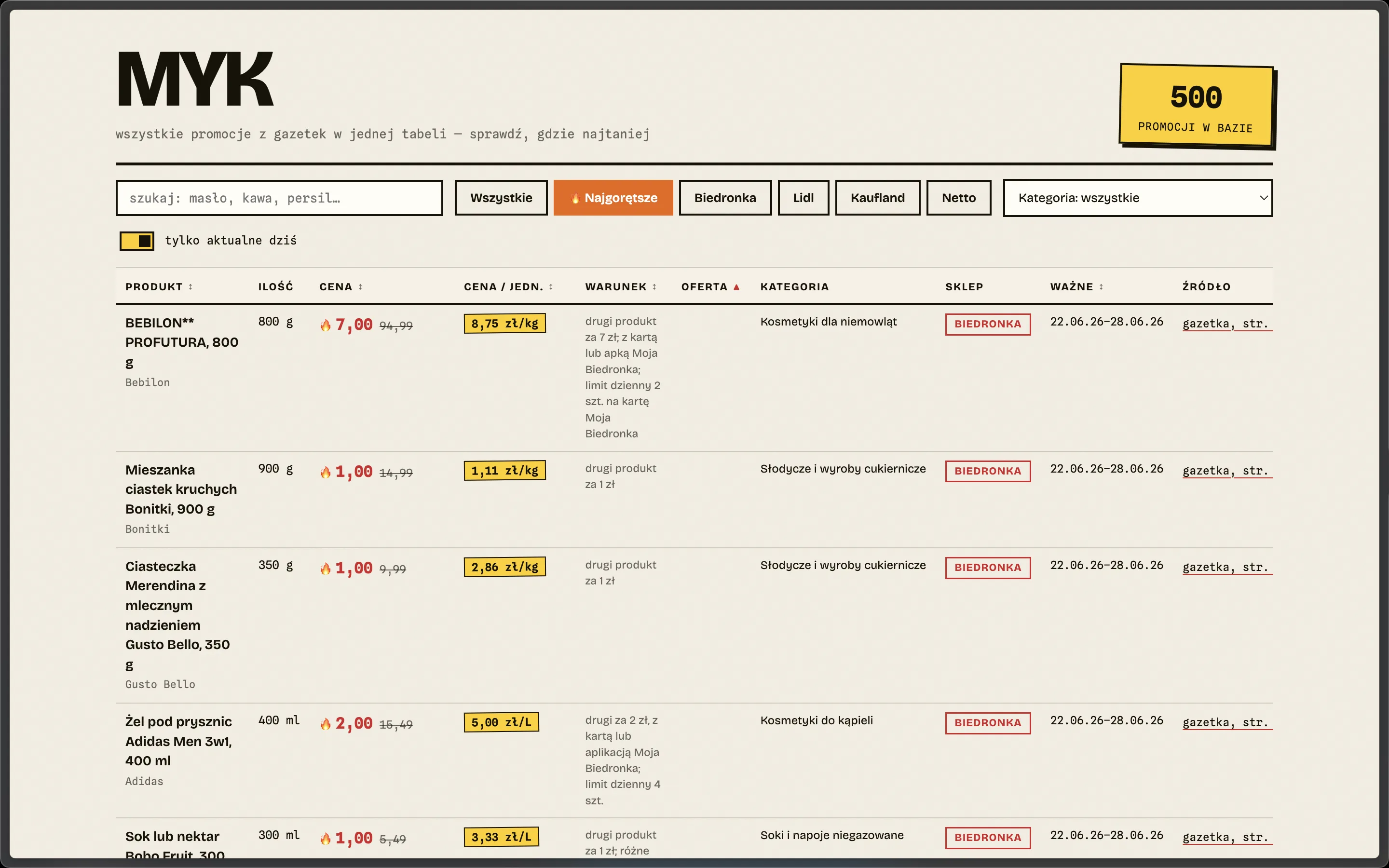Click the SKLEP column header

tap(964, 286)
